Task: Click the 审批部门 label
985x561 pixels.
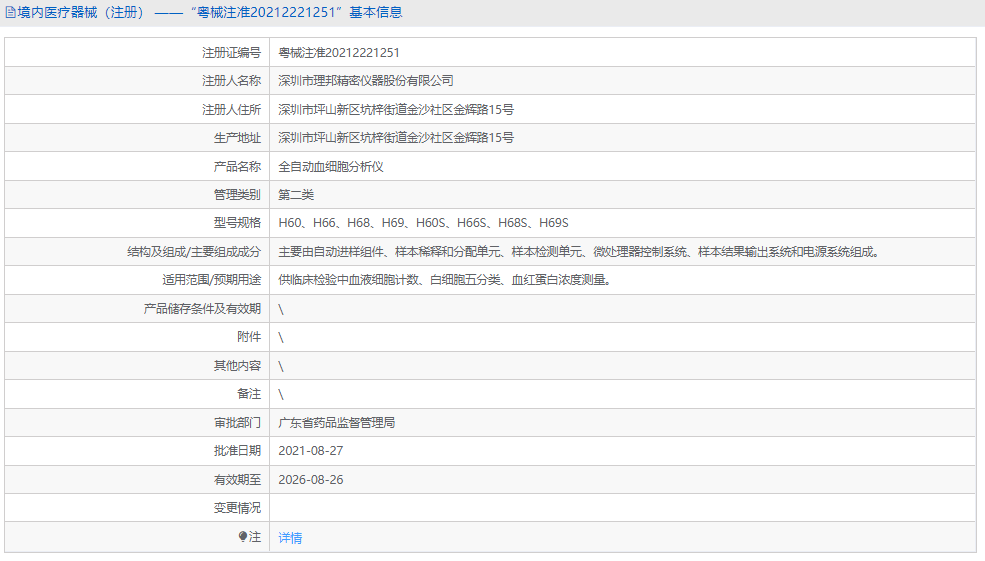Action: point(237,423)
